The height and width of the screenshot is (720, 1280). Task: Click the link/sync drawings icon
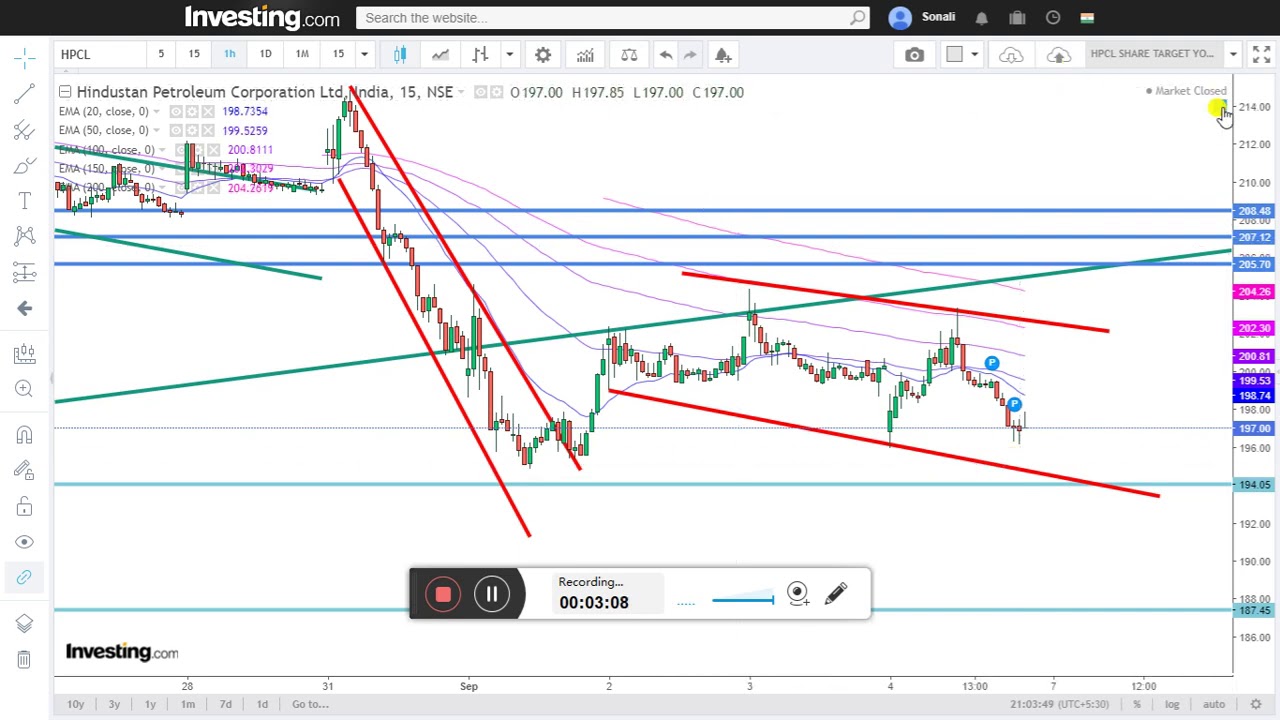[x=25, y=577]
